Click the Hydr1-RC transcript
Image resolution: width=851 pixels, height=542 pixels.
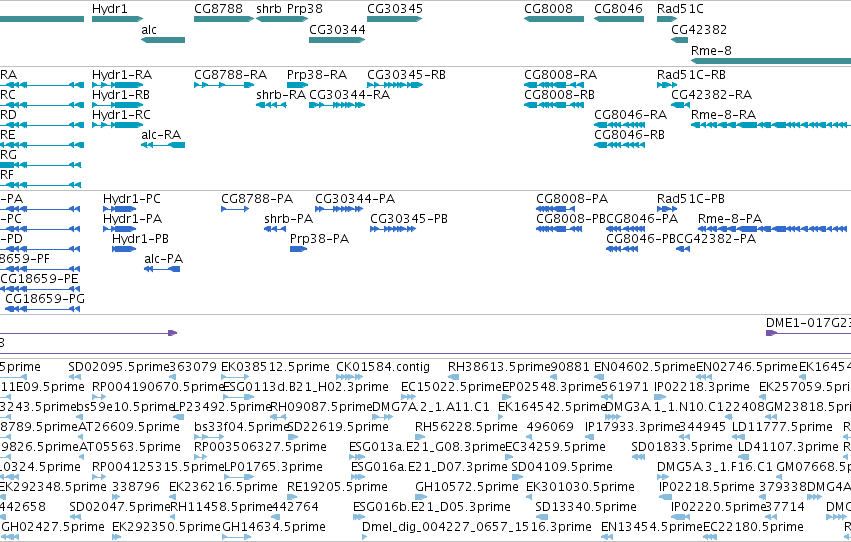(117, 125)
